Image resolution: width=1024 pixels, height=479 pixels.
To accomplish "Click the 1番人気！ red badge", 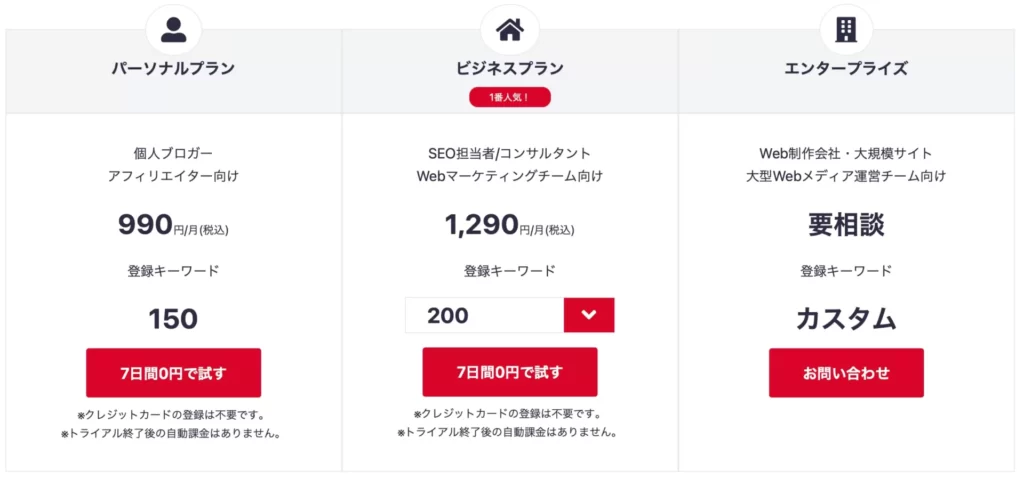I will click(x=509, y=97).
